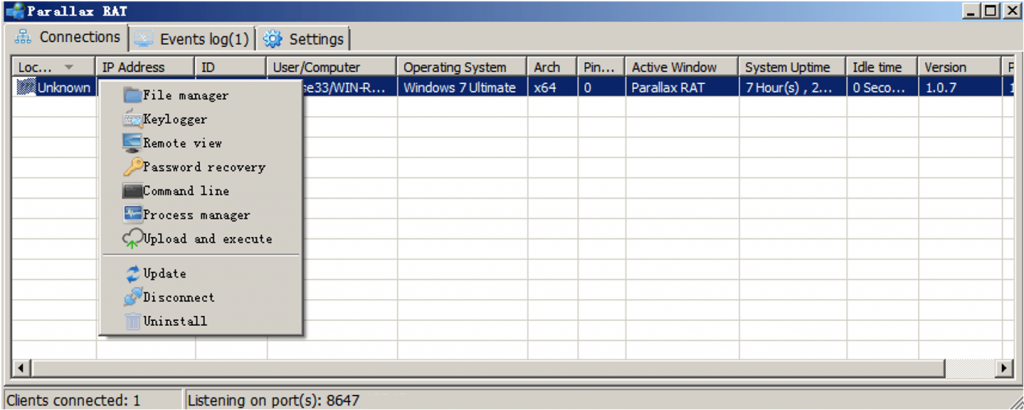Click the Command line terminal icon
The height and width of the screenshot is (410, 1024).
click(x=132, y=191)
